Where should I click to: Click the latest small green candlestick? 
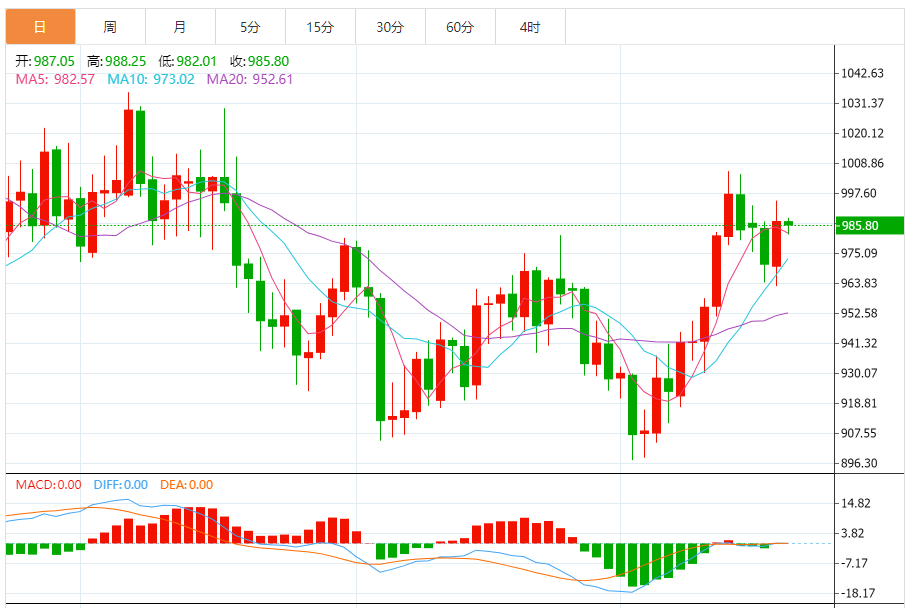coord(788,224)
